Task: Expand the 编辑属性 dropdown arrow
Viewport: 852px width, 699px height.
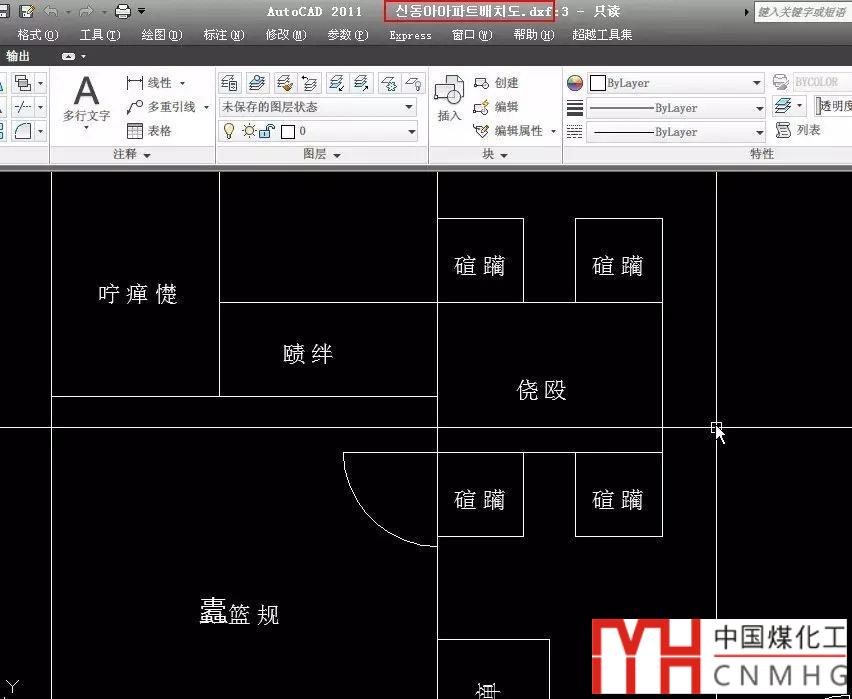Action: (553, 131)
